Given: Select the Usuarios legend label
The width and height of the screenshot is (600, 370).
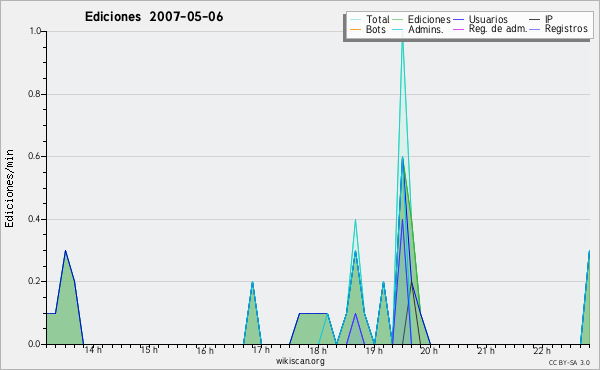Looking at the screenshot, I should coord(488,20).
